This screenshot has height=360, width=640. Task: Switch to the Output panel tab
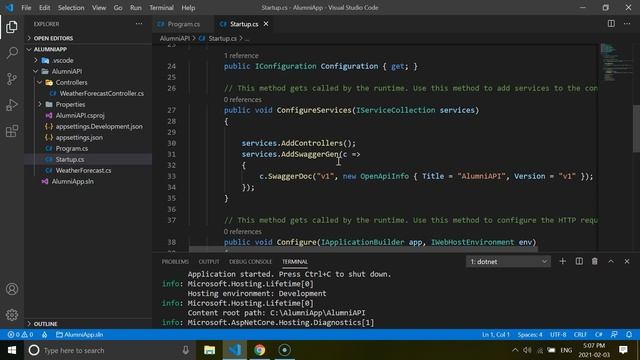coord(209,262)
